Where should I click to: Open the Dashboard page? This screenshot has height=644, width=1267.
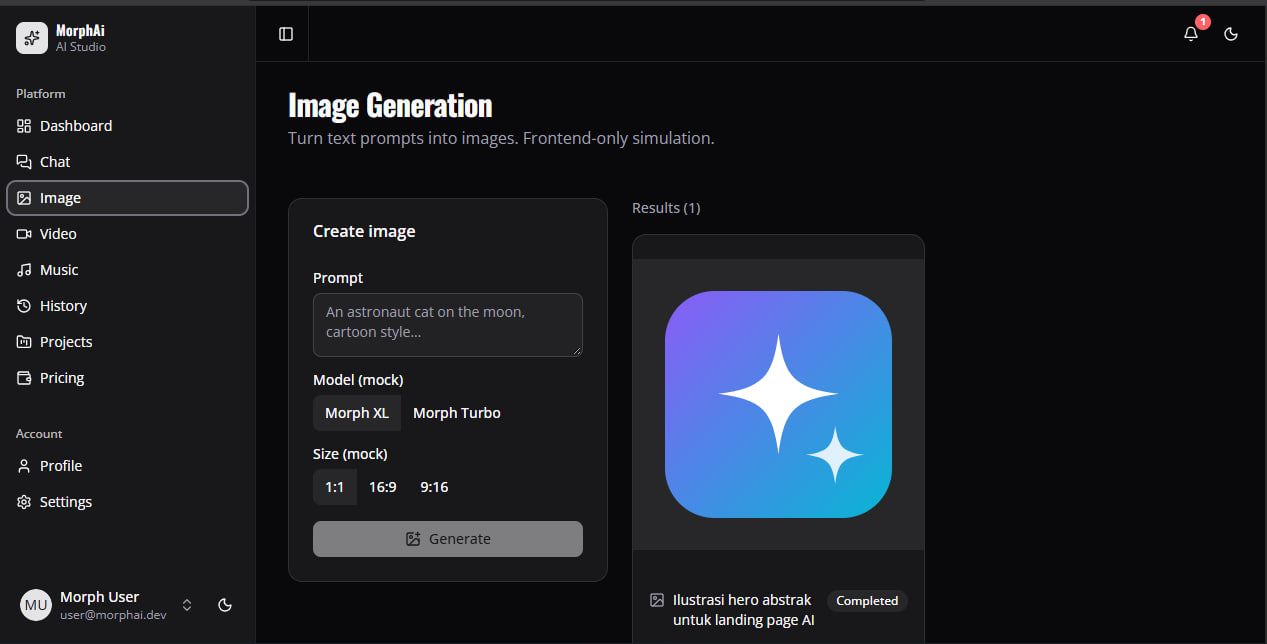[x=127, y=126]
